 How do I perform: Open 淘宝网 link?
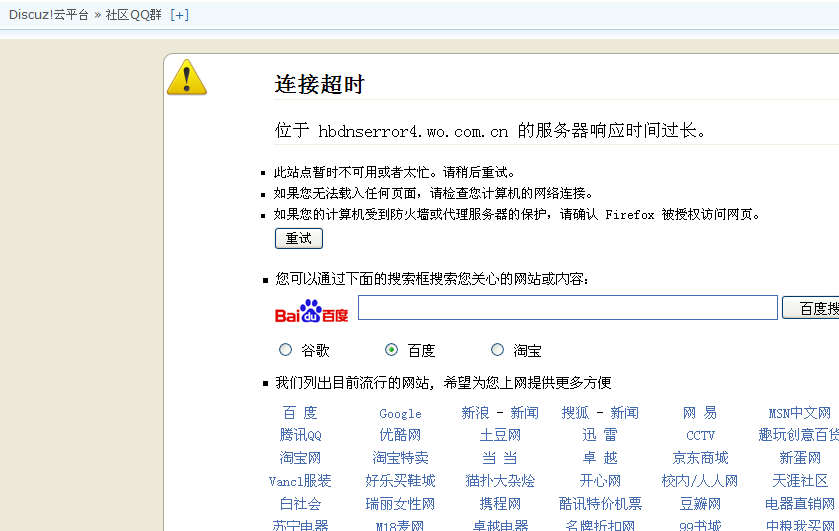(300, 458)
